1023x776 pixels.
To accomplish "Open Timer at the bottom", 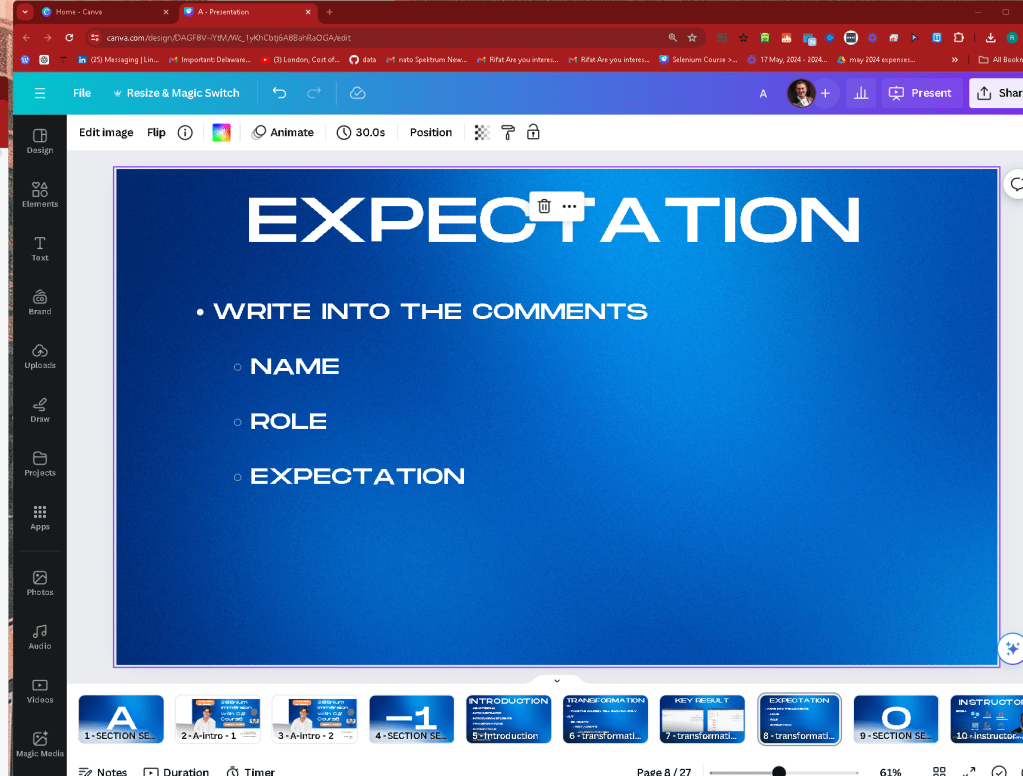I will point(251,771).
